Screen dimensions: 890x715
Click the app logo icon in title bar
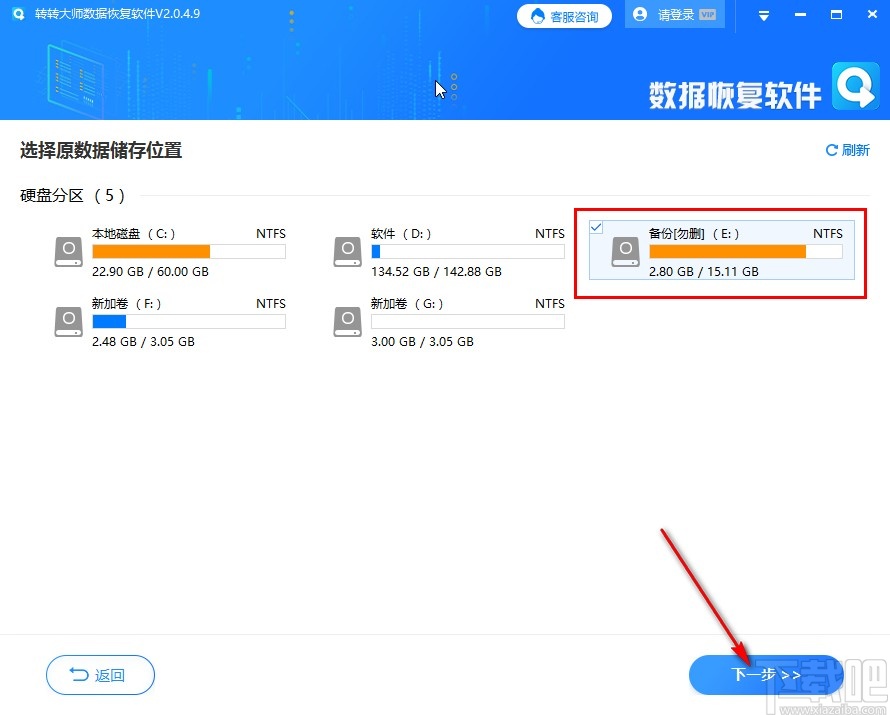click(x=19, y=14)
